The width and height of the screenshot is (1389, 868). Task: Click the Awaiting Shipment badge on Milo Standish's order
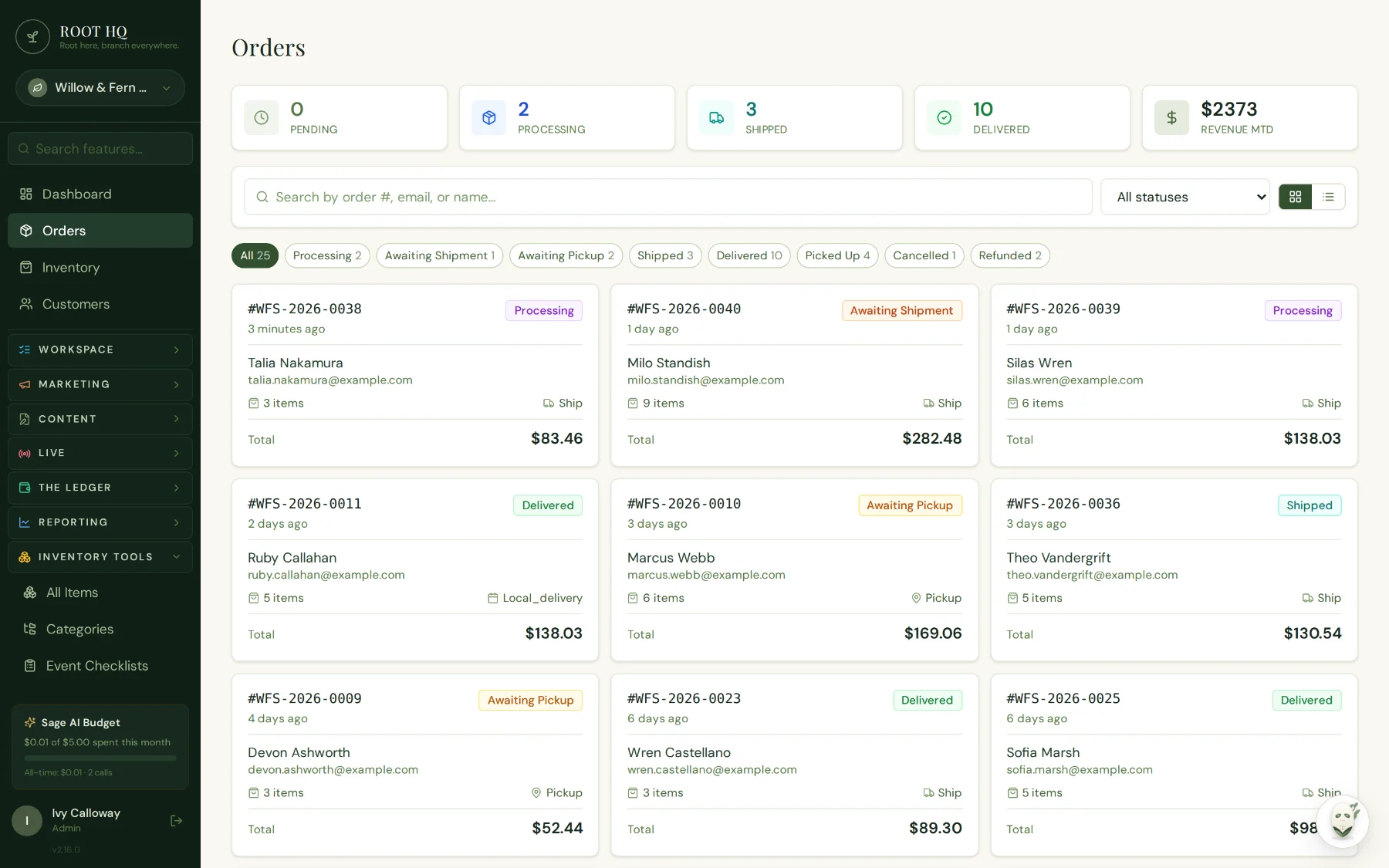[901, 311]
